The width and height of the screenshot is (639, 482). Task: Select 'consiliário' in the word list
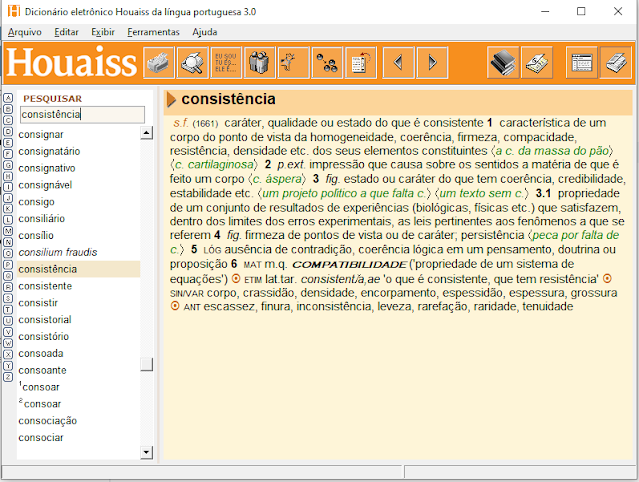pos(42,219)
